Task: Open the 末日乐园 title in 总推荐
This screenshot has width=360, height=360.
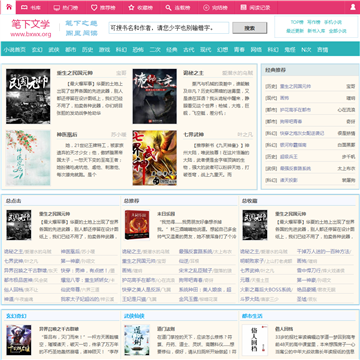Action: tap(166, 214)
